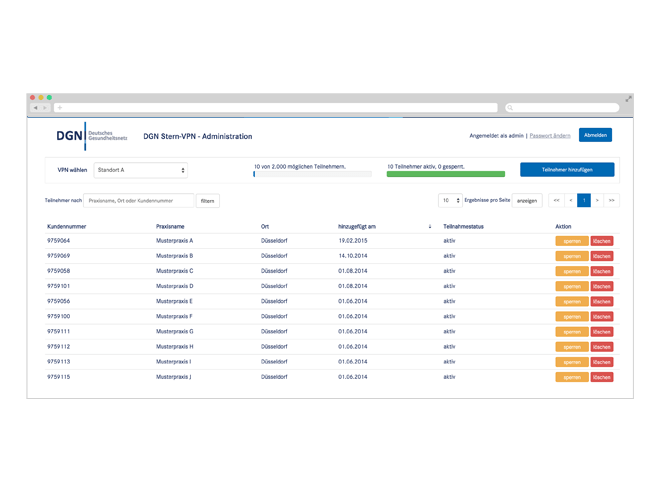Screen dimensions: 660x500
Task: Click löschen for Musterpraxis F
Action: [602, 317]
